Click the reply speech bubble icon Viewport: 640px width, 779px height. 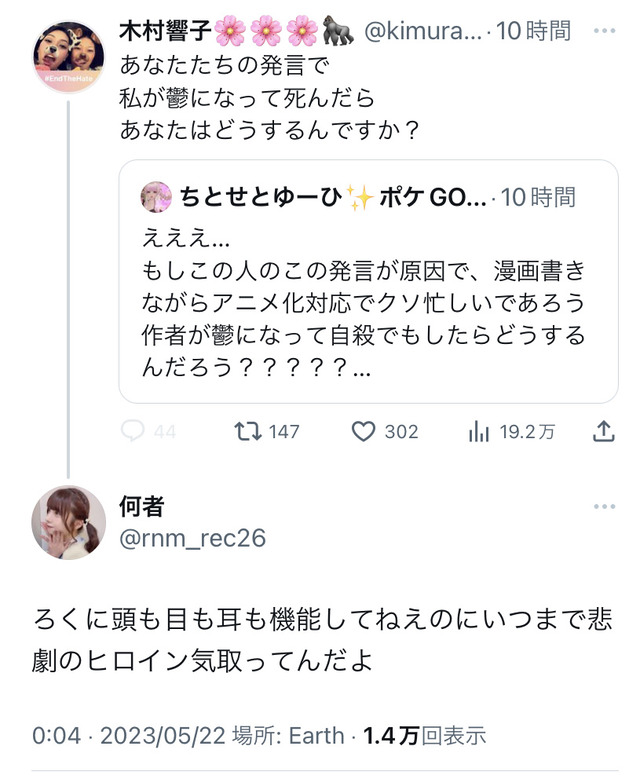coord(133,431)
